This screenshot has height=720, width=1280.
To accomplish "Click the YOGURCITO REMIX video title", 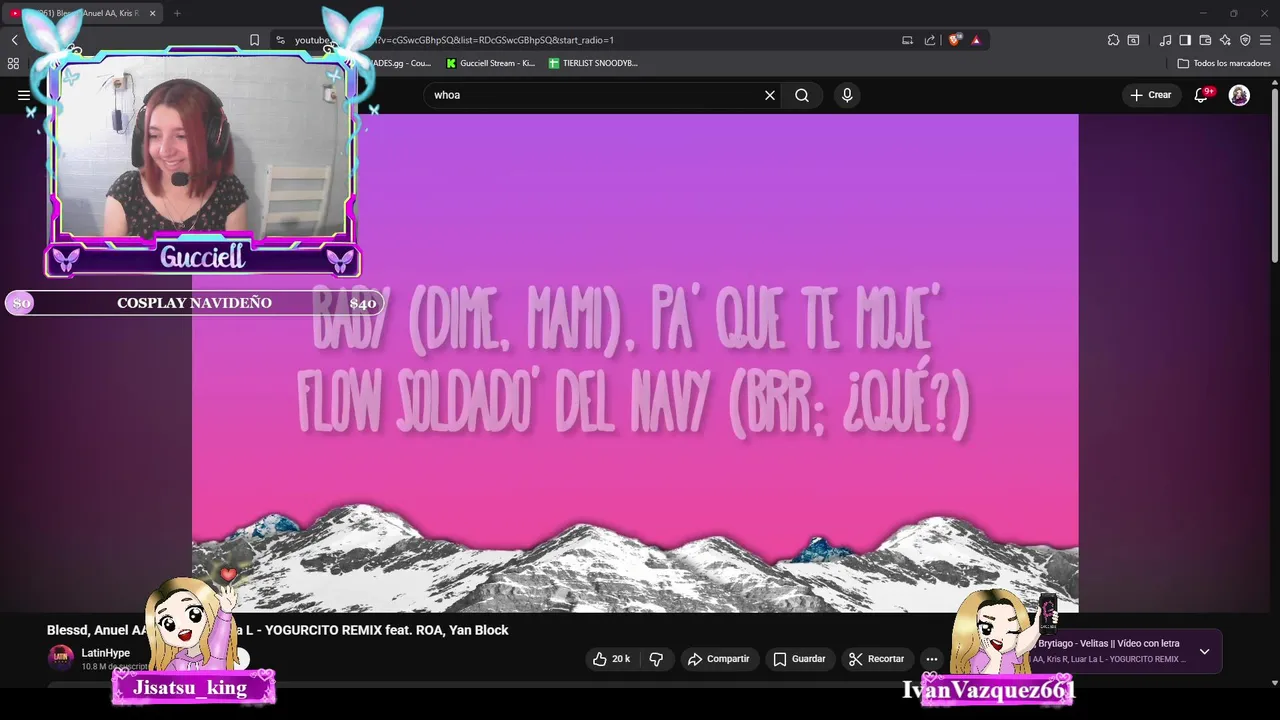I will (278, 630).
